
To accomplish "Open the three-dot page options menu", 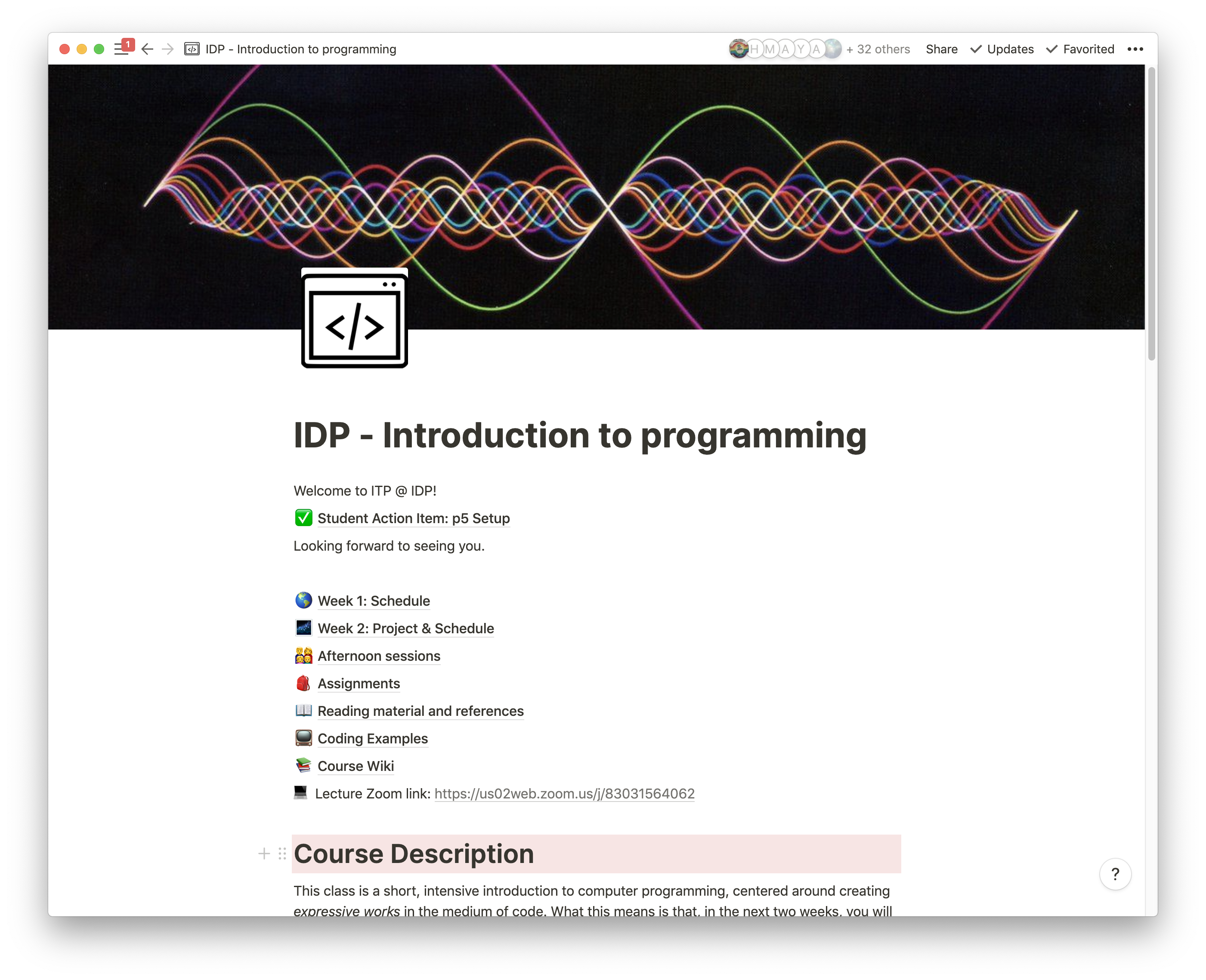I will (1135, 49).
